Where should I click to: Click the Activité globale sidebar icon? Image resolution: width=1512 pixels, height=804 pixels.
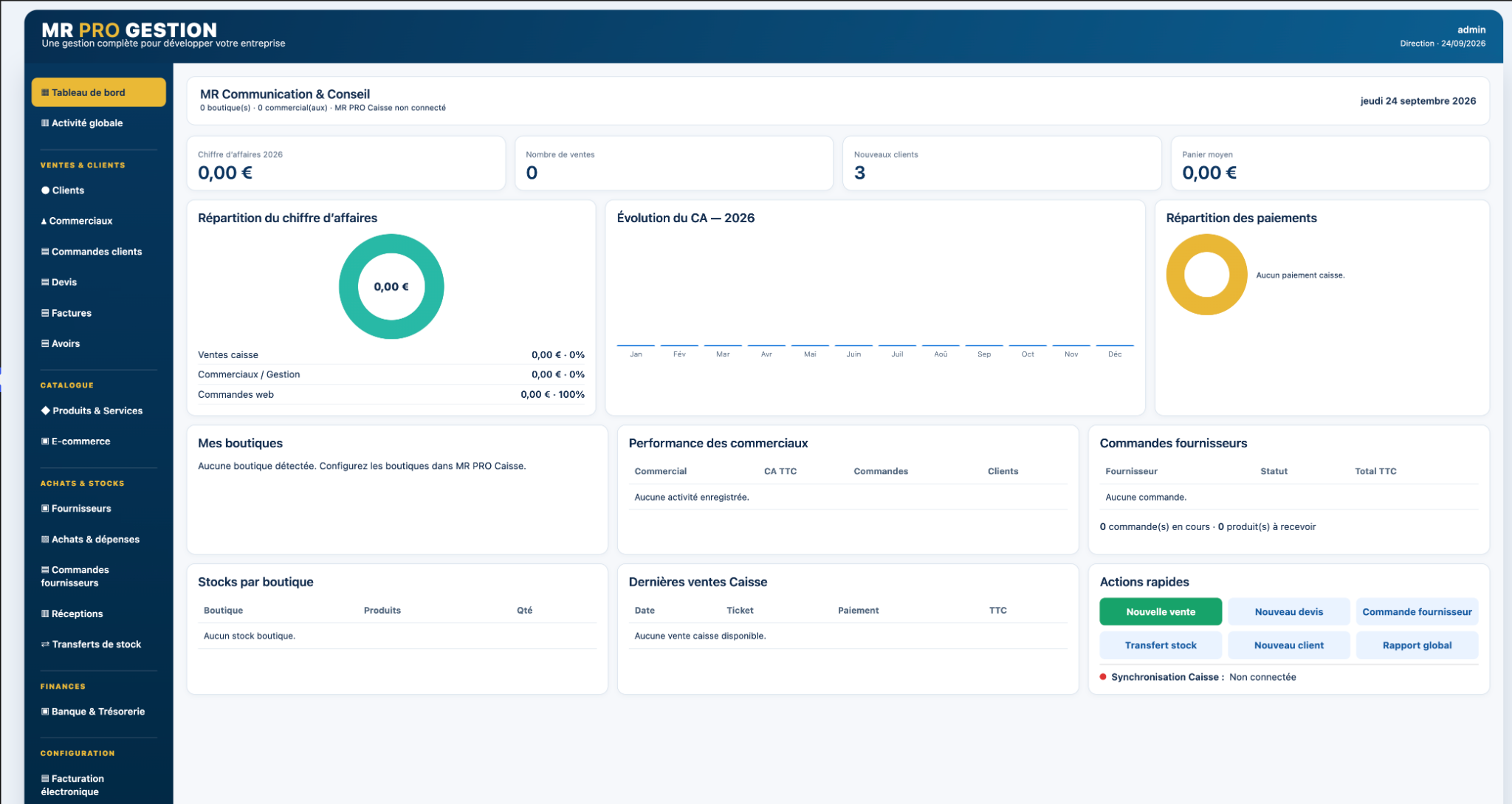45,123
